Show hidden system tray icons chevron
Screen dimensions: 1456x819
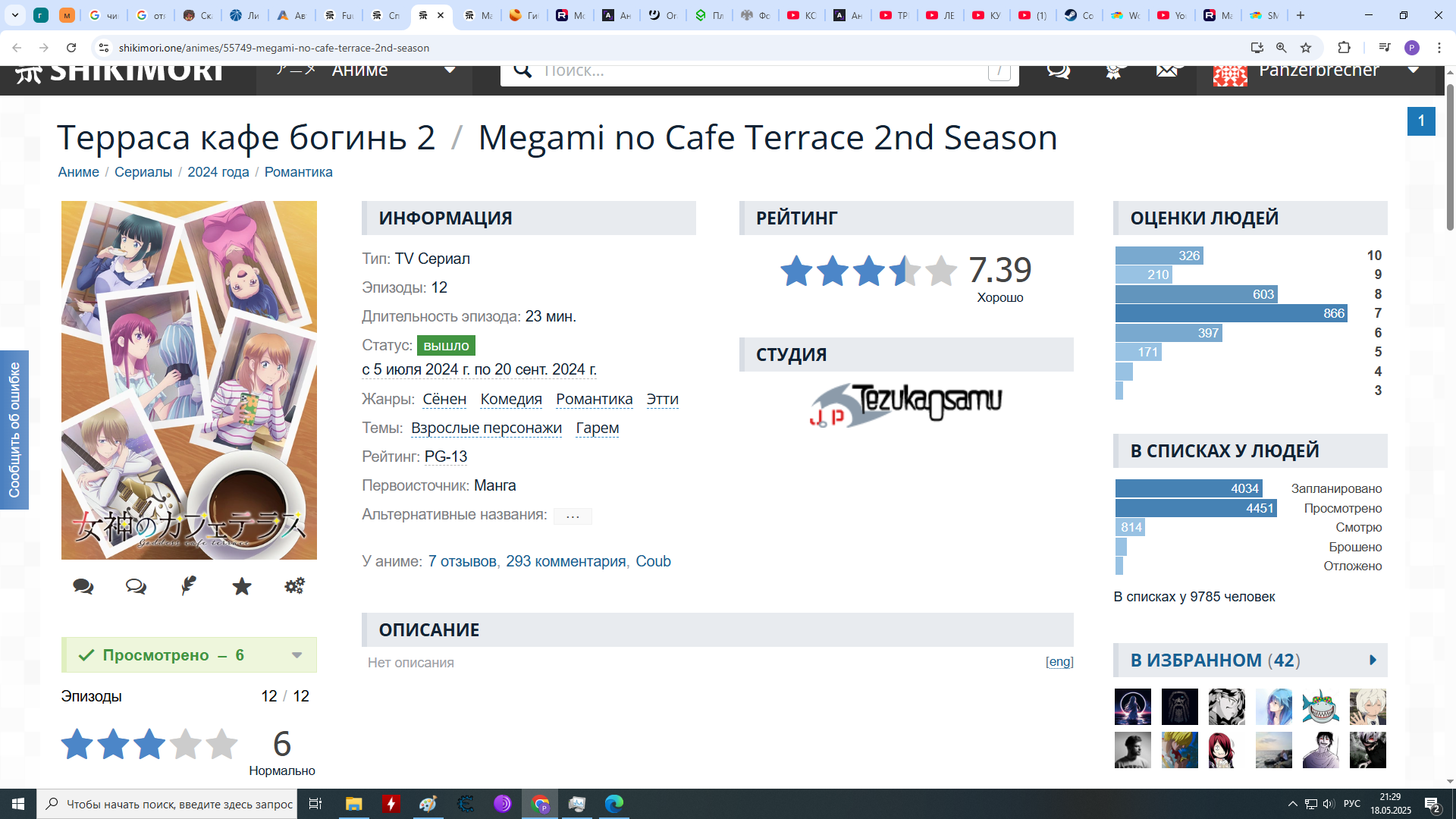[x=1292, y=804]
